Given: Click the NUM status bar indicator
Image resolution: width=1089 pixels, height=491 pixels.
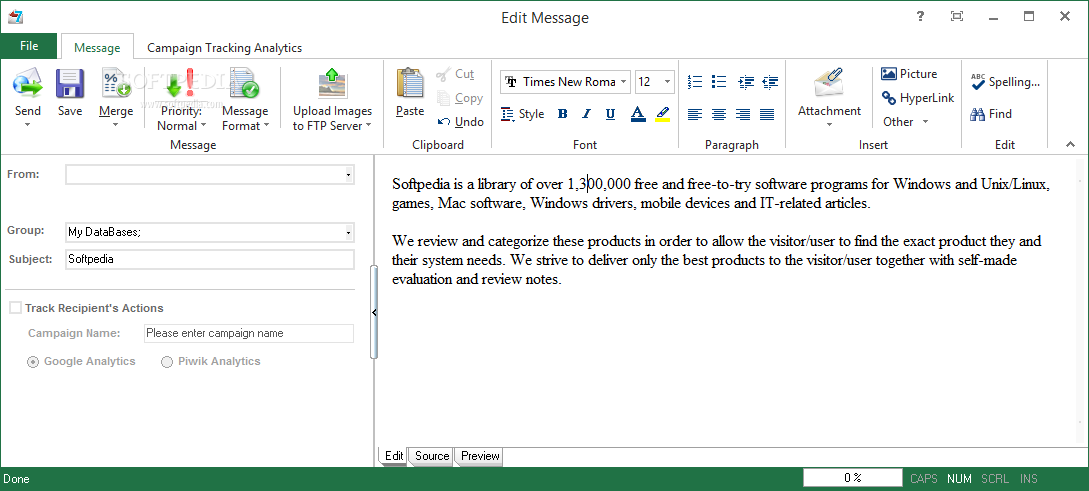Looking at the screenshot, I should click(x=959, y=478).
